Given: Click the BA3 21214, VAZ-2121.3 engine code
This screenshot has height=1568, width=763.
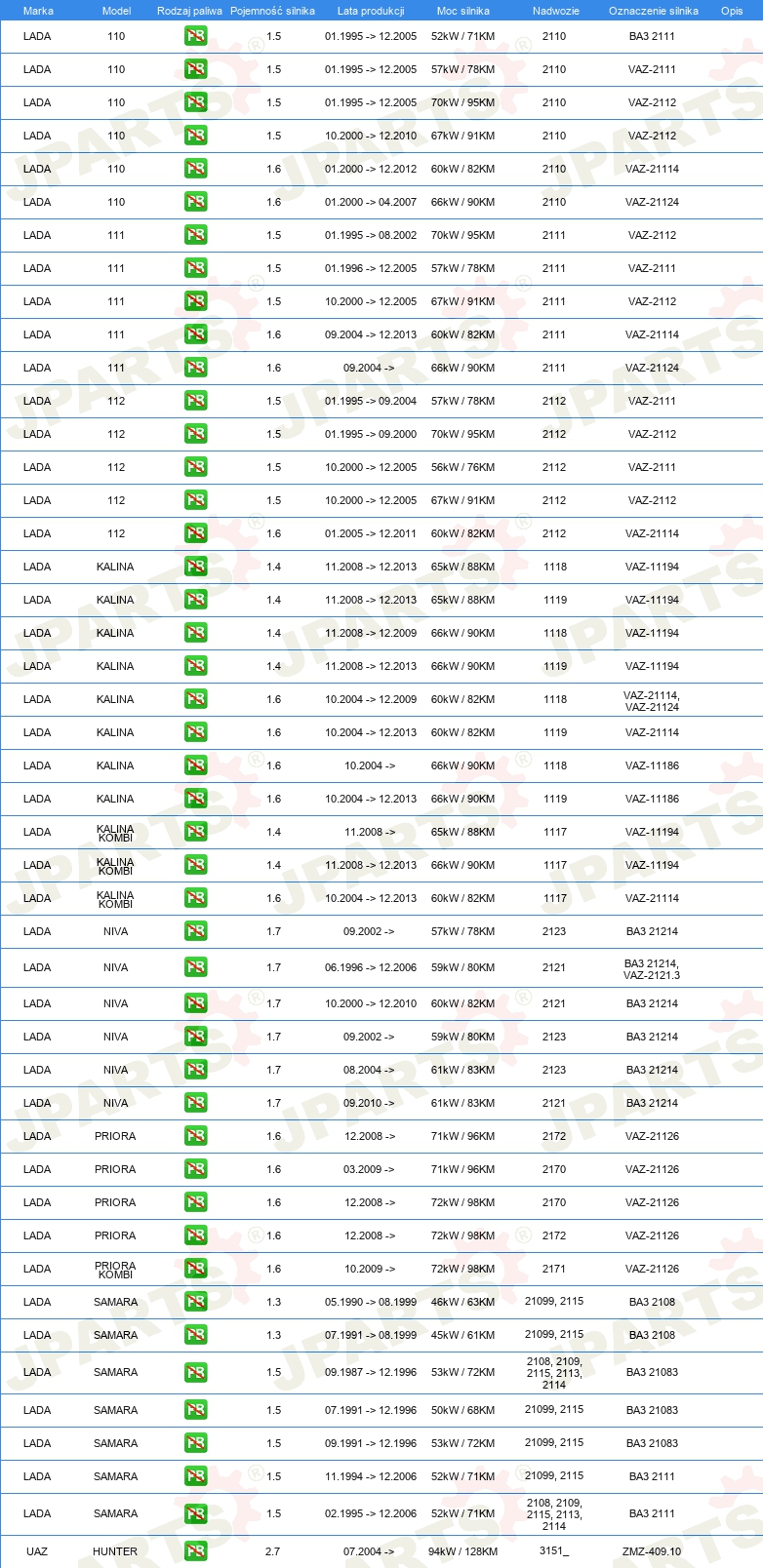Looking at the screenshot, I should (x=652, y=968).
